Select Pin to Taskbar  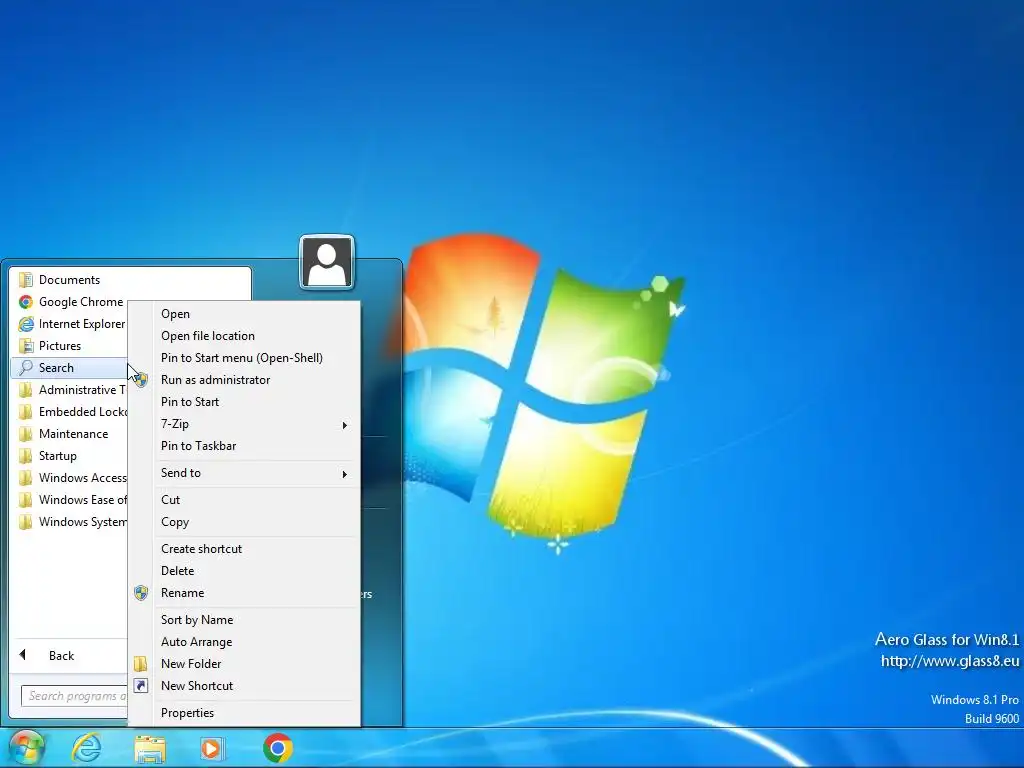pyautogui.click(x=244, y=446)
